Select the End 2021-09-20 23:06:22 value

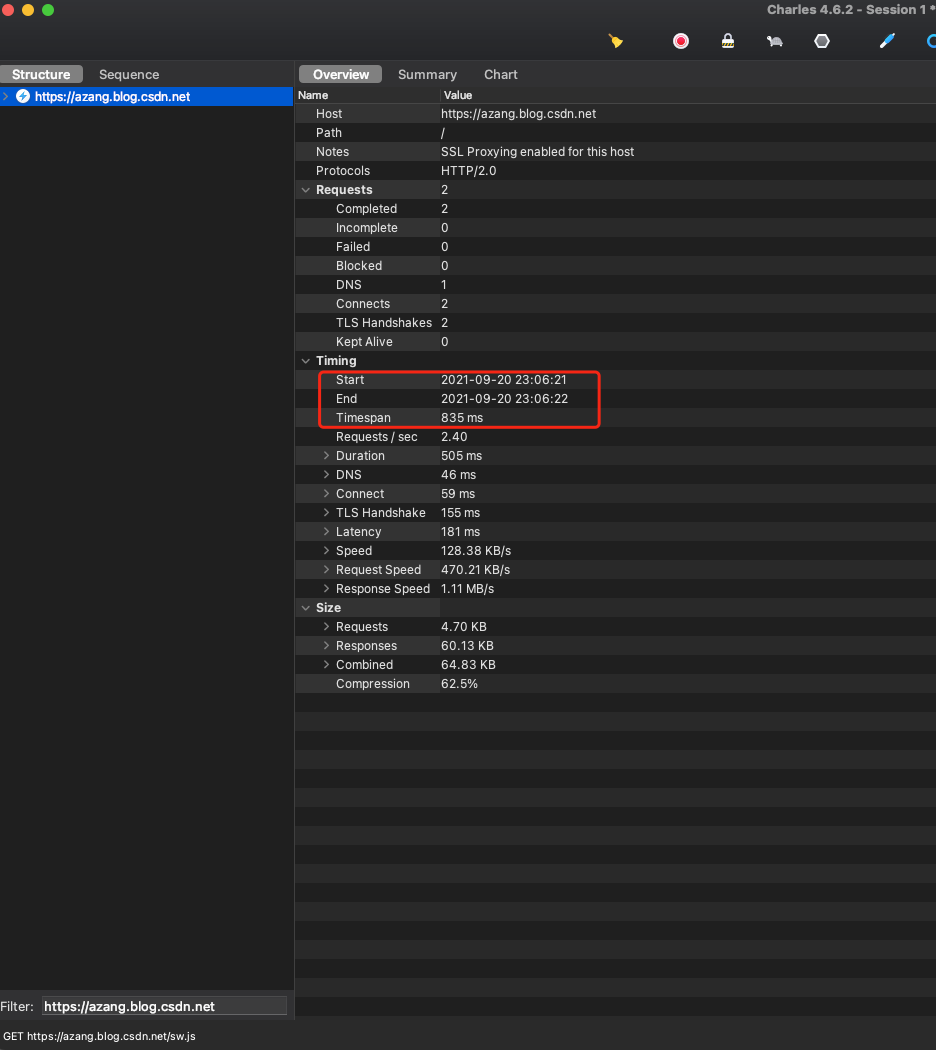click(504, 398)
